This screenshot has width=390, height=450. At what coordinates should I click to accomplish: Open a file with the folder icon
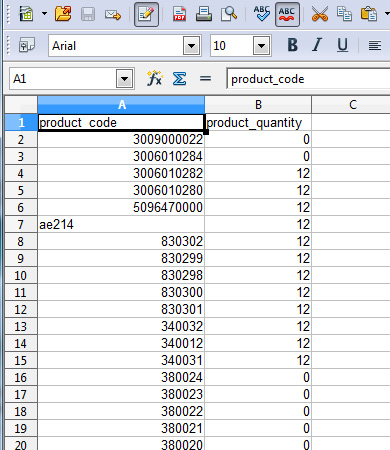63,14
